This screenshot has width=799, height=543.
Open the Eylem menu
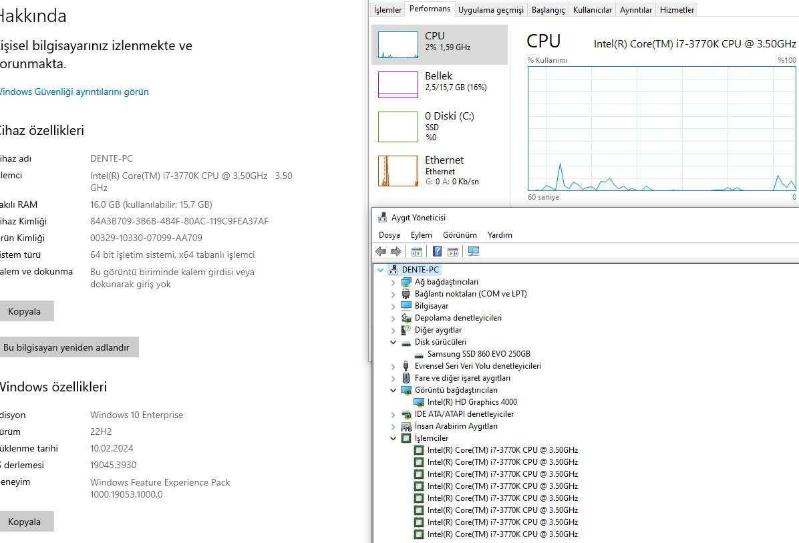tap(421, 235)
